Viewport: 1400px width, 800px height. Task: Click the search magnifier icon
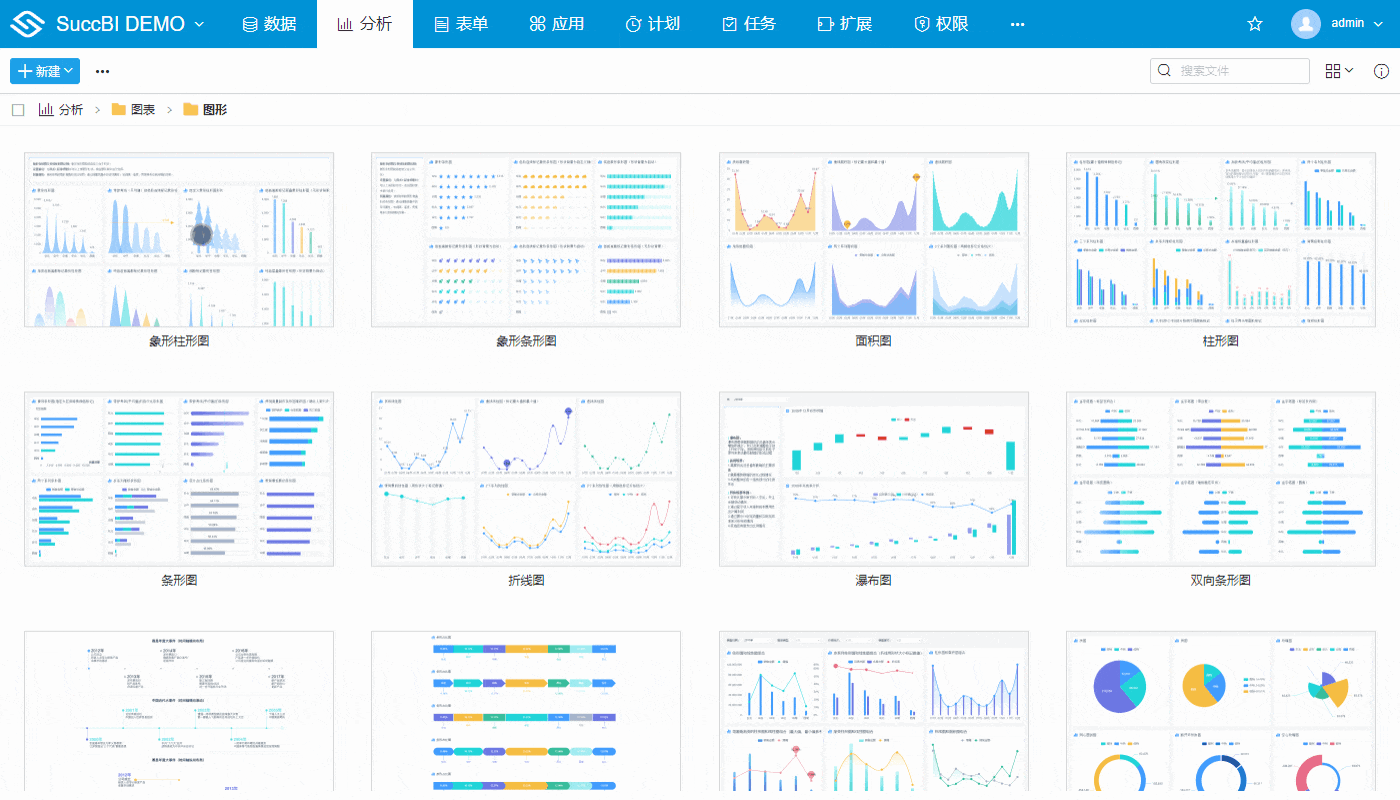(x=1164, y=71)
